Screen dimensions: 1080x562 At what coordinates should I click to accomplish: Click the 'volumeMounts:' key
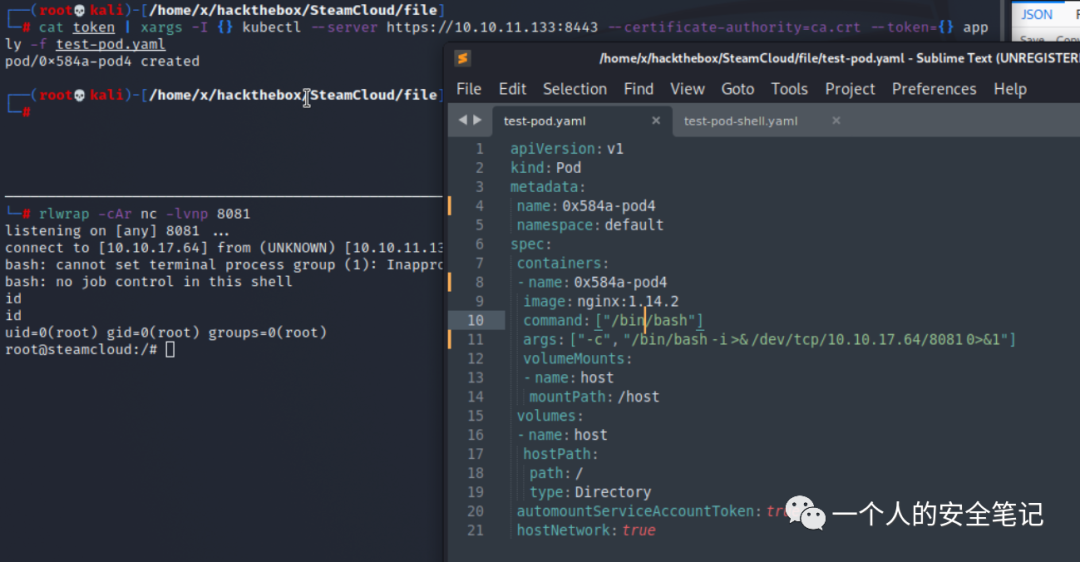(x=577, y=359)
